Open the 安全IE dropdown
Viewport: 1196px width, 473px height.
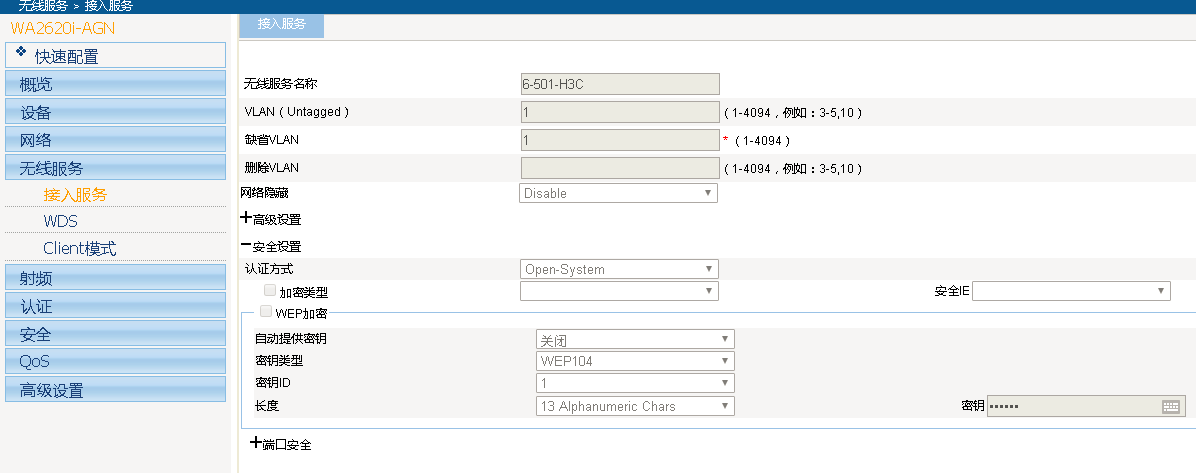[1071, 291]
